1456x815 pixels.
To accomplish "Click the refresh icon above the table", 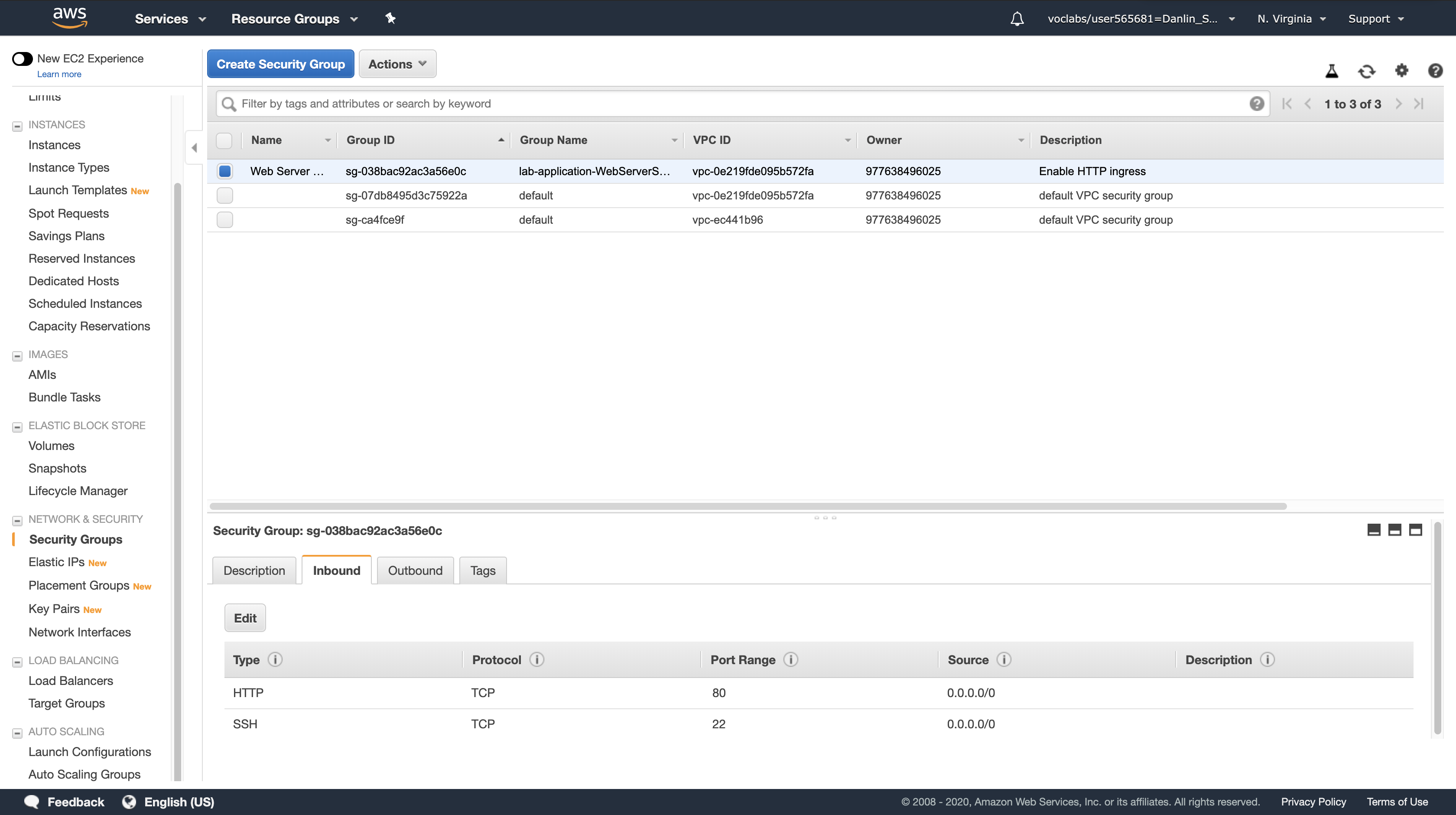I will coord(1366,71).
